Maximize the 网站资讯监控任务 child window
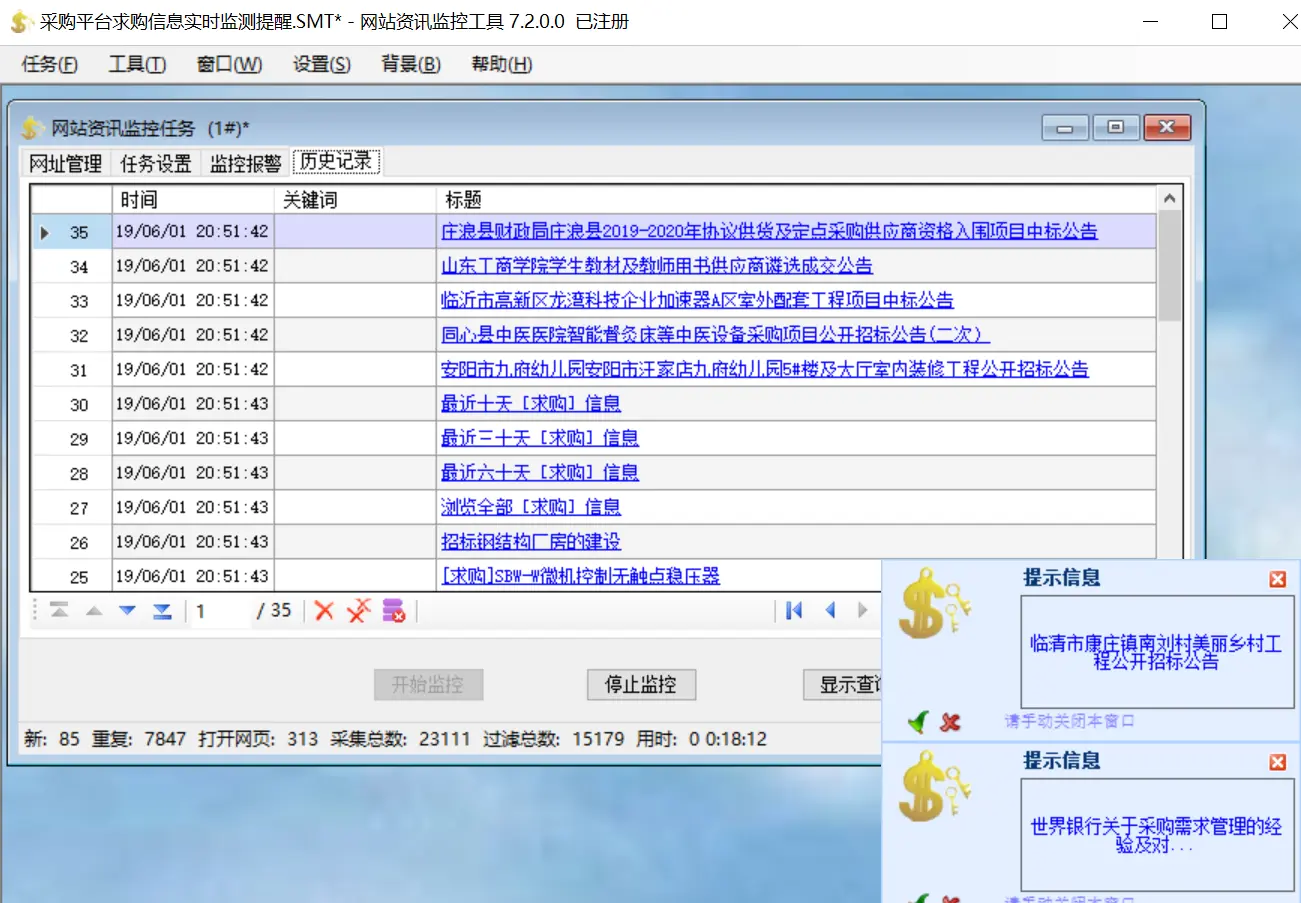 (x=1116, y=128)
